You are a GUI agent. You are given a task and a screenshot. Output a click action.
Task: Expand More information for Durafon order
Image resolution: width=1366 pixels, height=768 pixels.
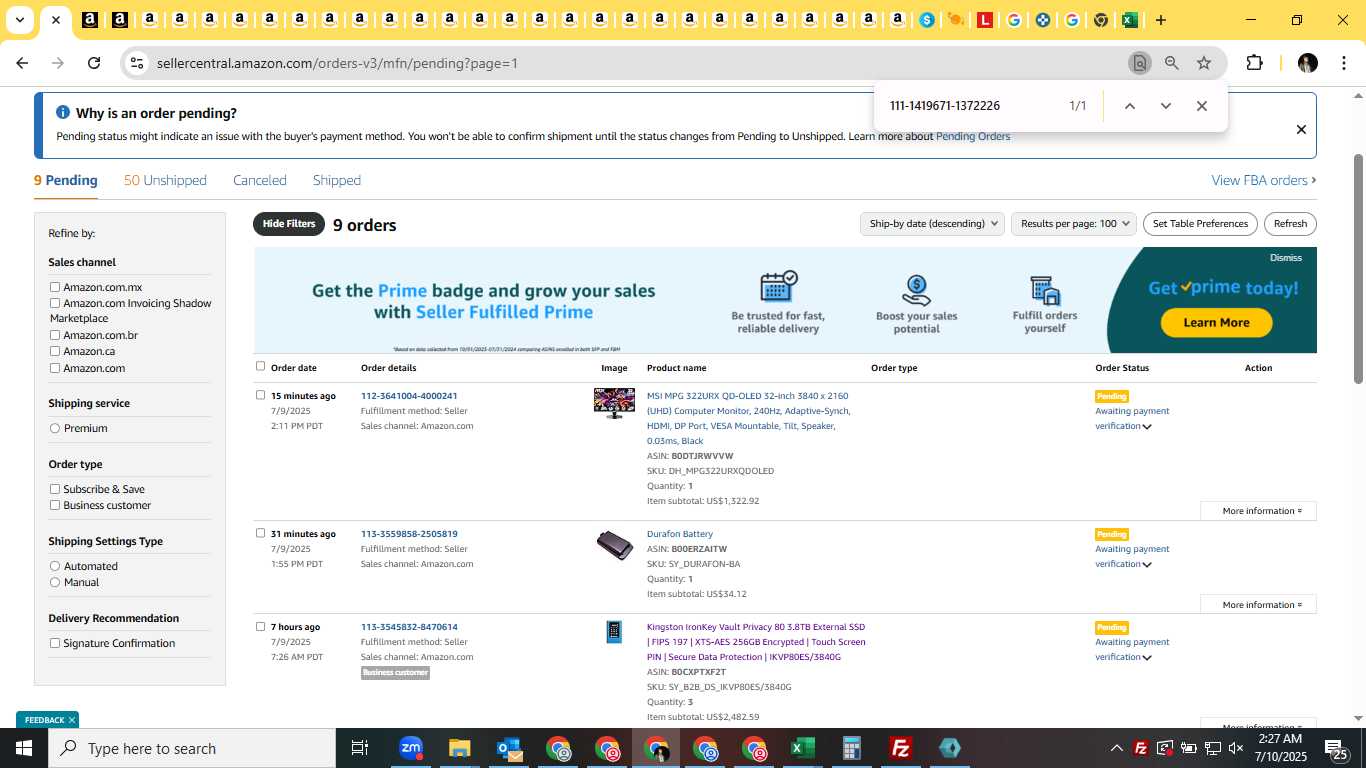(x=1258, y=605)
